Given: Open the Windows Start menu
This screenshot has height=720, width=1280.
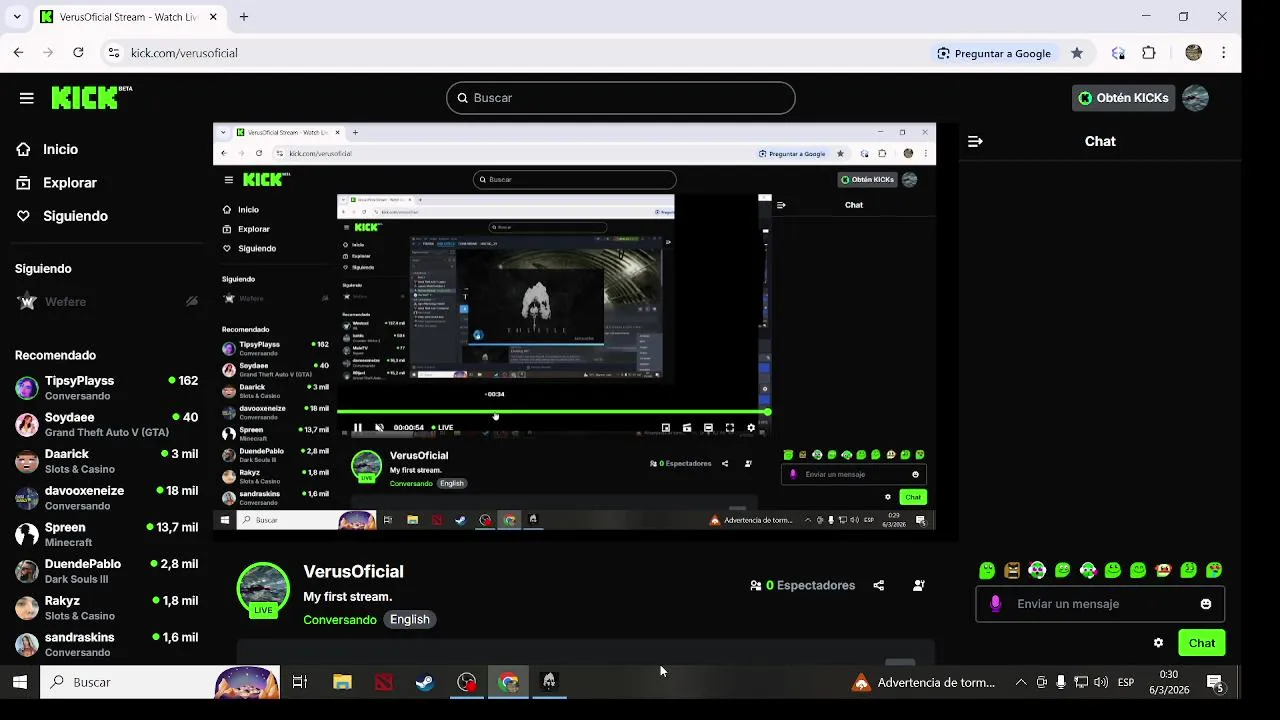Looking at the screenshot, I should 19,682.
